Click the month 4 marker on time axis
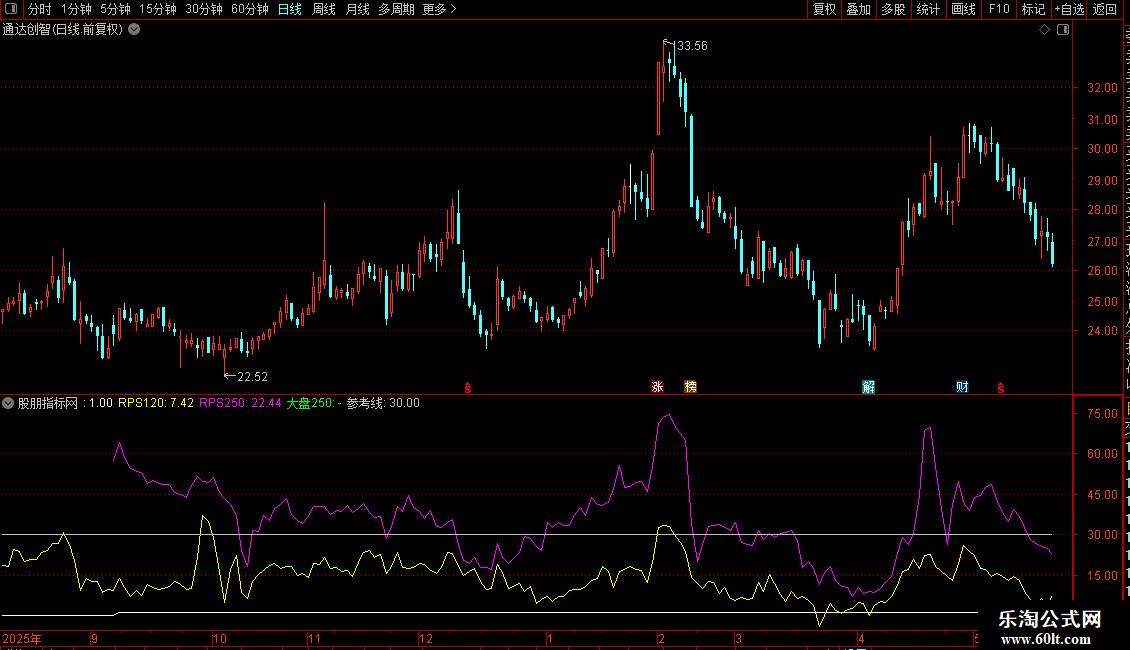Screen dimensions: 1130x650 pyautogui.click(x=861, y=639)
